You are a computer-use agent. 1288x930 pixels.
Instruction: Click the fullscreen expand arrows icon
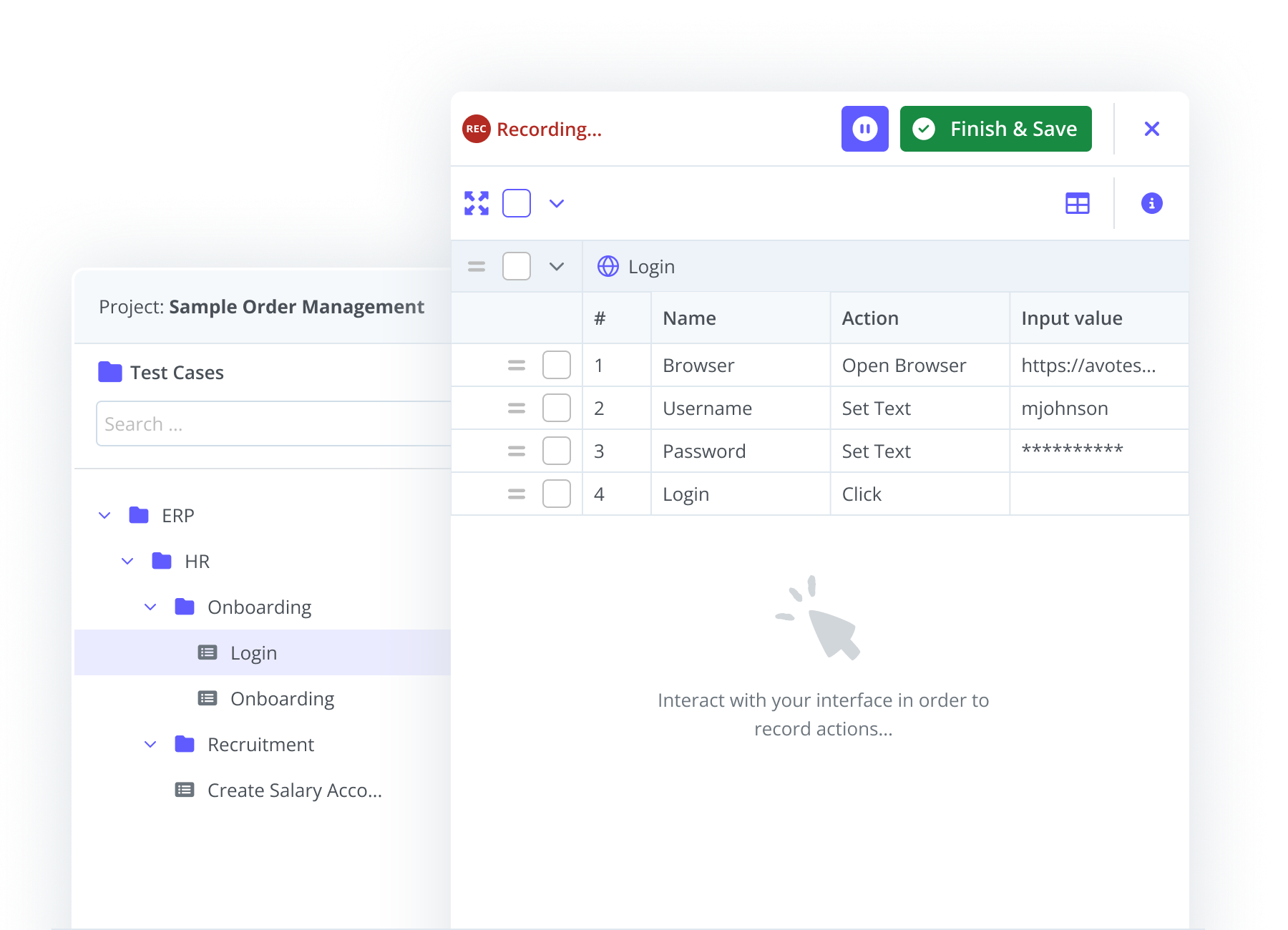pyautogui.click(x=477, y=203)
